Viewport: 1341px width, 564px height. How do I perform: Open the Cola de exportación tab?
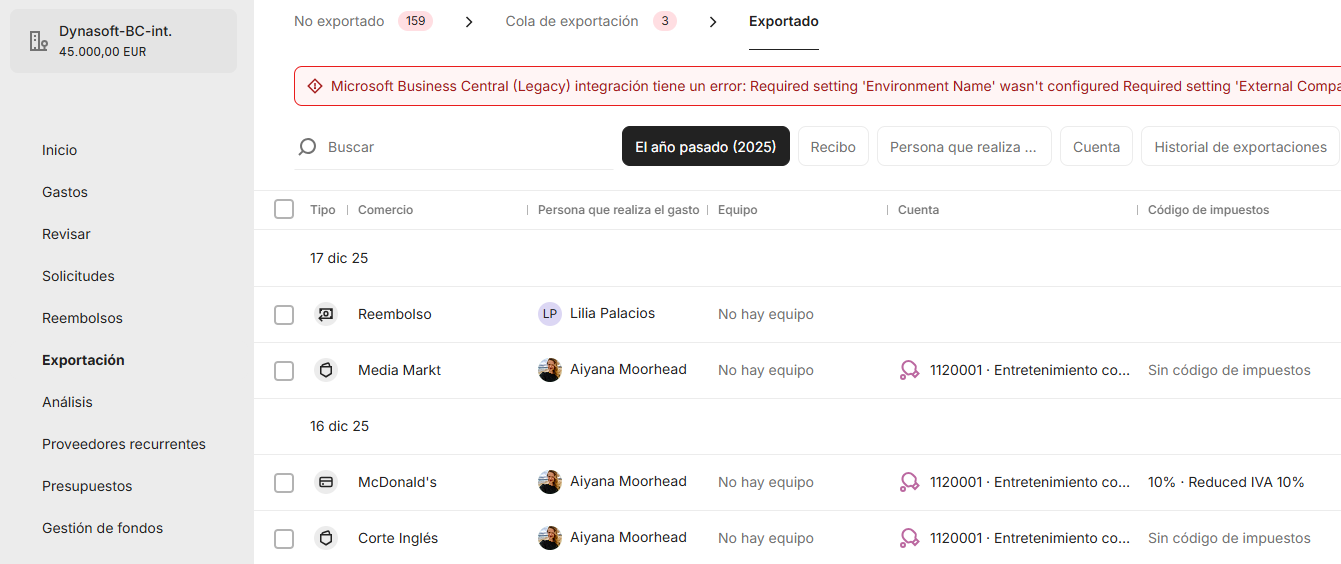[x=572, y=22]
